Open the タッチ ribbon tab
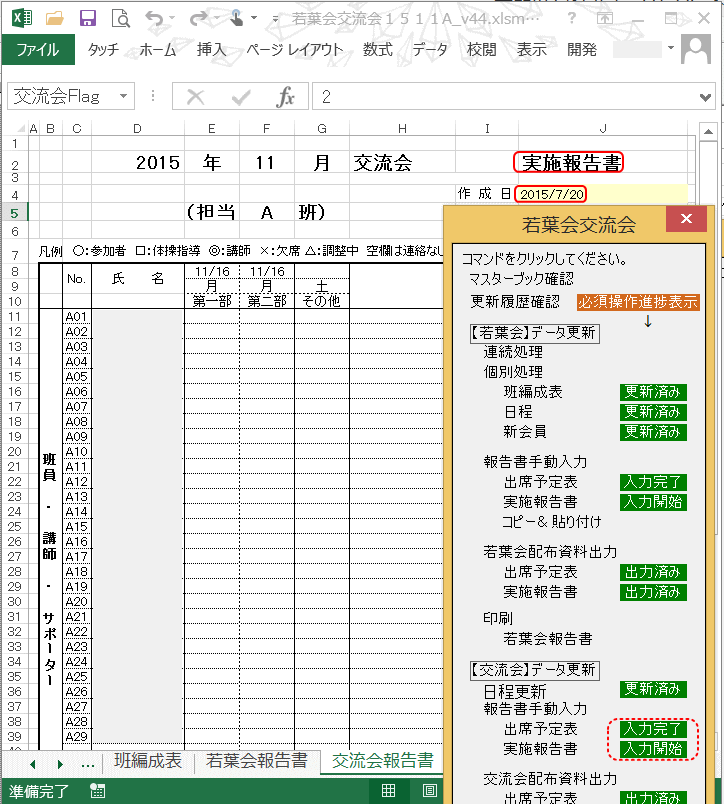This screenshot has height=804, width=724. (103, 50)
